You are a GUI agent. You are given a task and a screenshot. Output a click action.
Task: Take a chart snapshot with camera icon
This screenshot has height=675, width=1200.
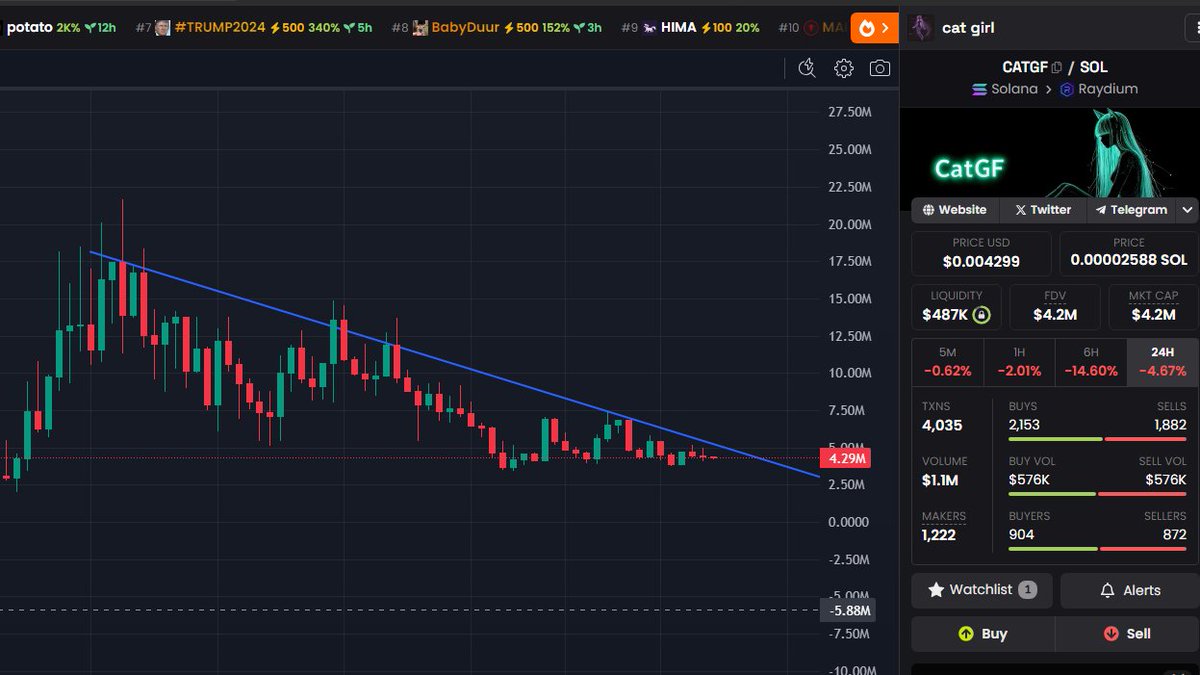pos(880,68)
